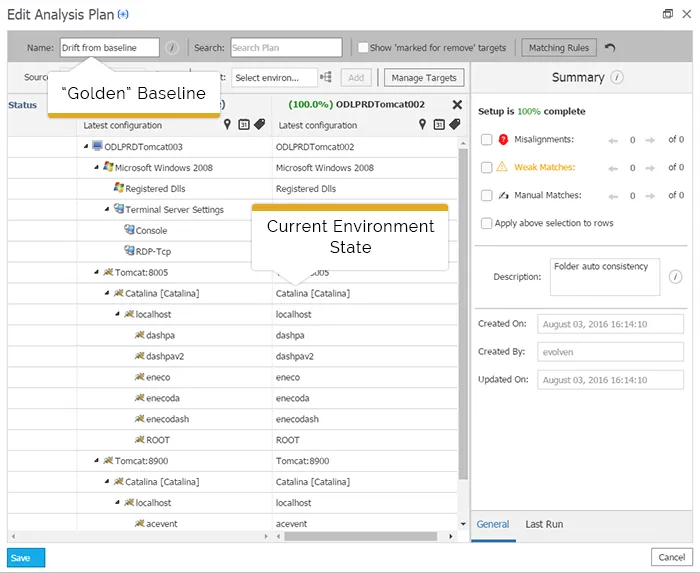Open the calendar icon in the ODLPRDTomcat002 column
Screen dimensions: 700x573
[x=439, y=125]
